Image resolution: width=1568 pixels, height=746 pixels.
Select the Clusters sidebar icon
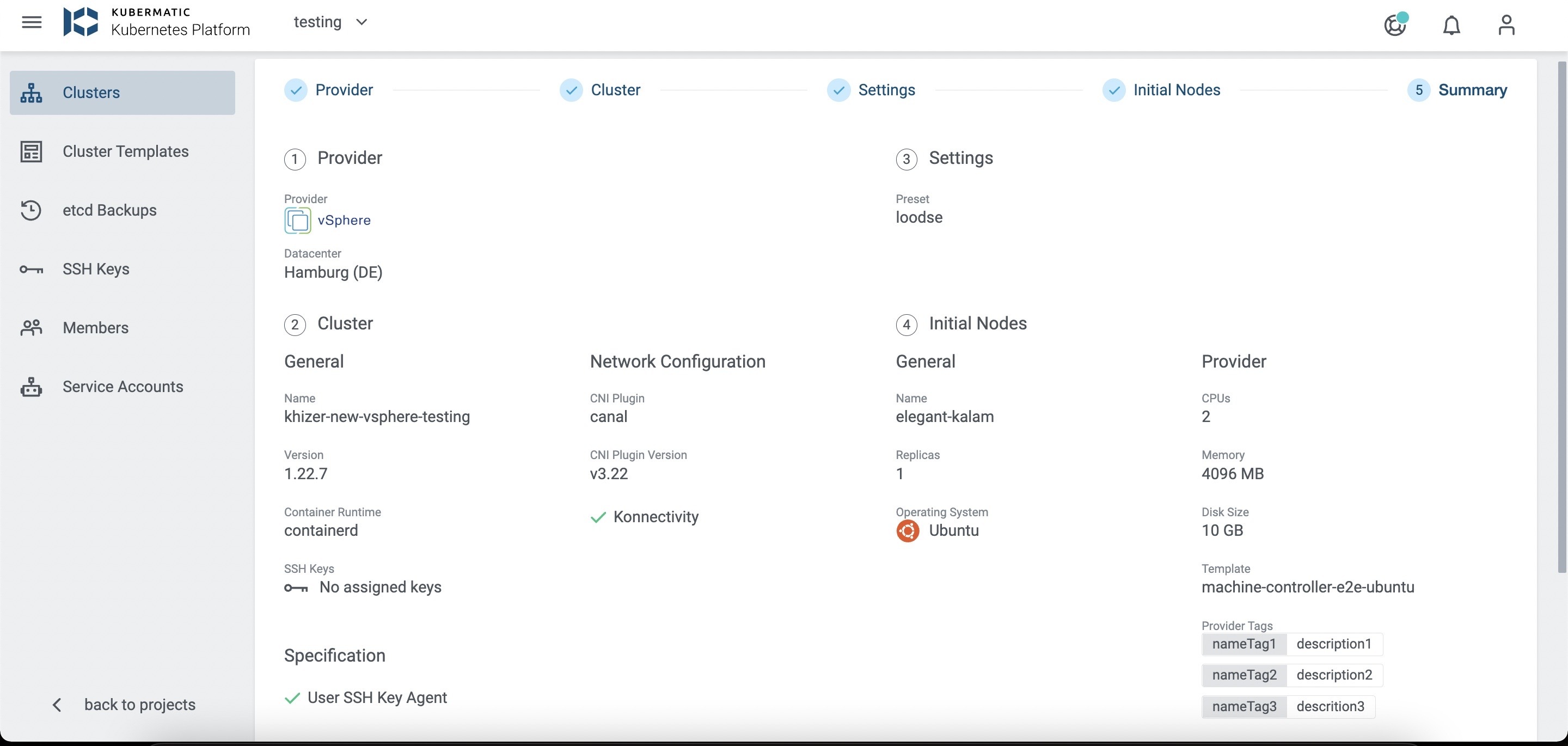(x=31, y=92)
